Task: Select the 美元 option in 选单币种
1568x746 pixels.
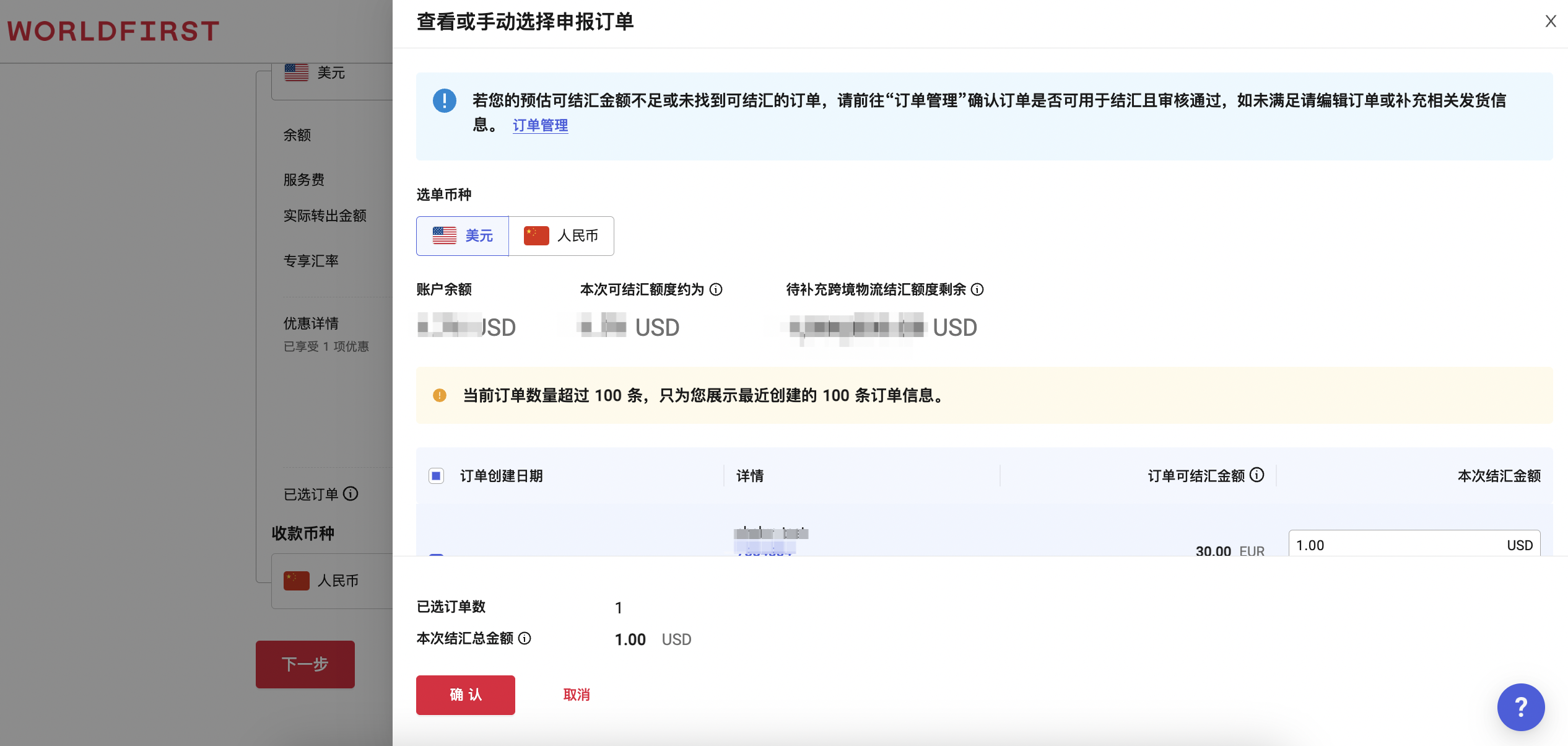Action: coord(462,235)
